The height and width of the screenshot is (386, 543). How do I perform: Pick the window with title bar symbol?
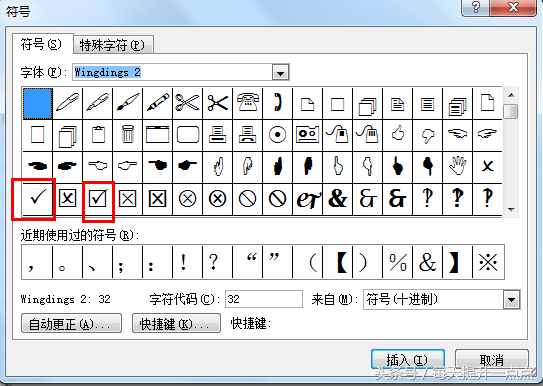[157, 135]
